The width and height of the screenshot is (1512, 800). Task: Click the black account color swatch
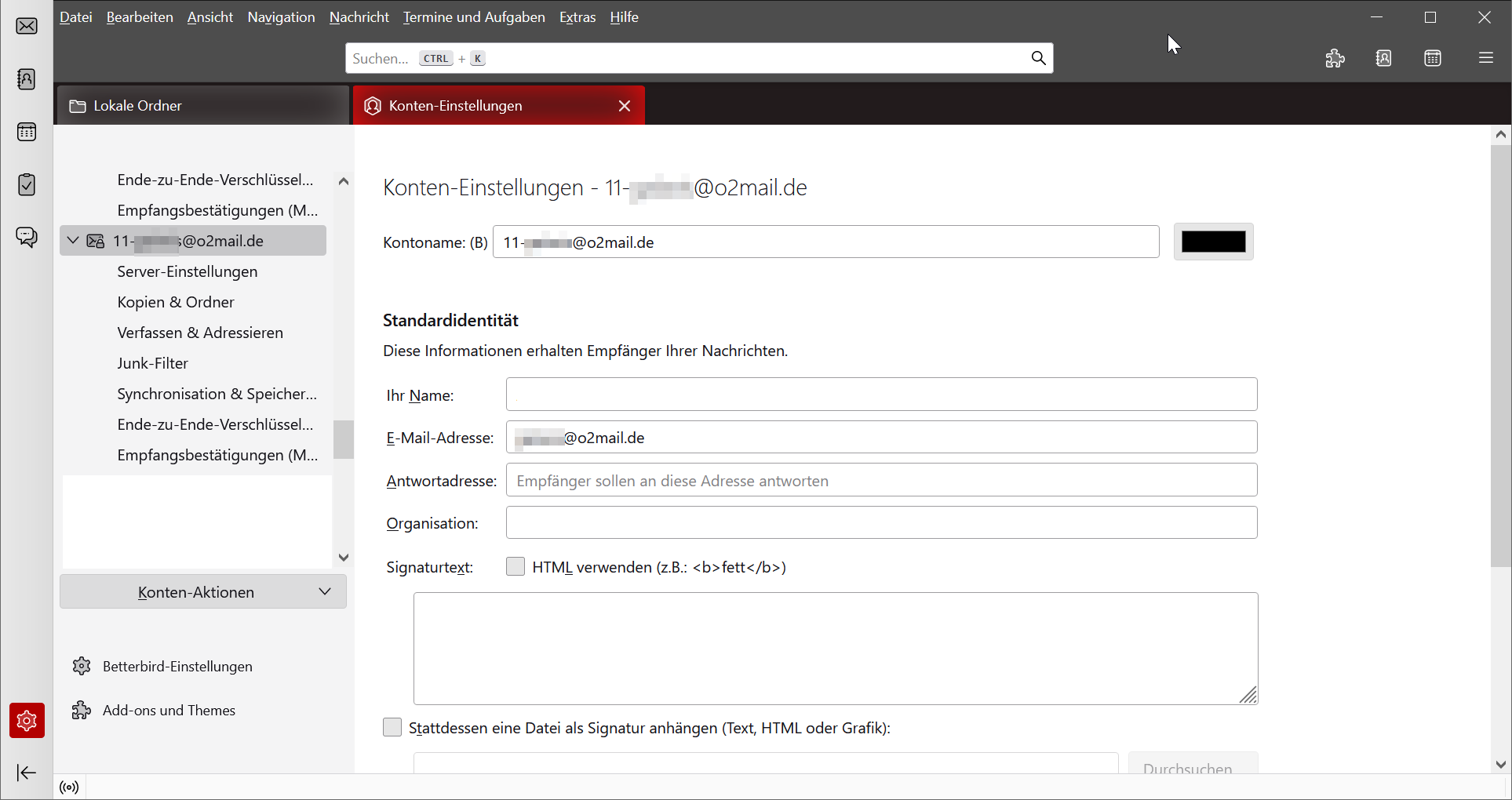(x=1213, y=242)
